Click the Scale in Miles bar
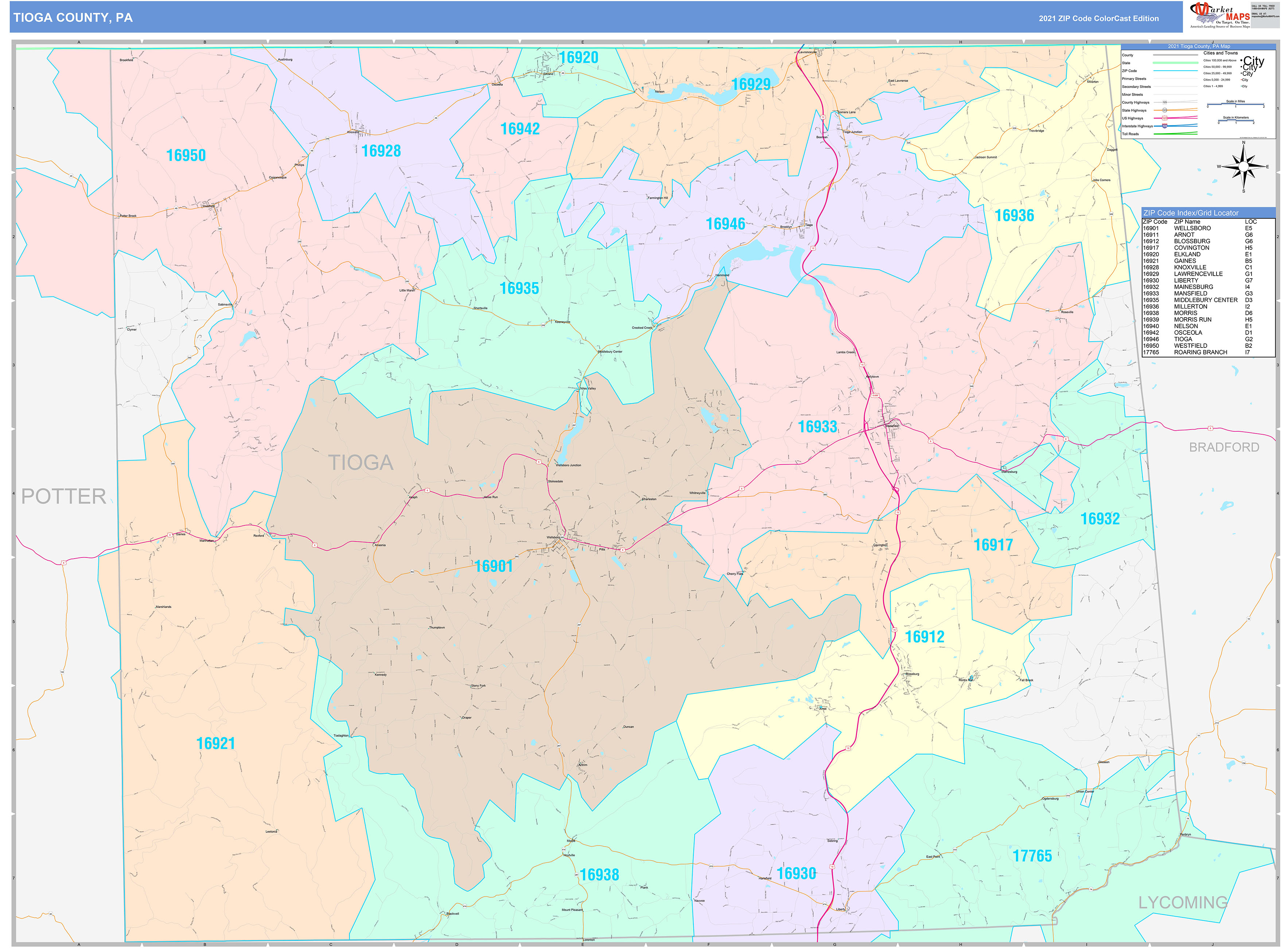Screen dimensions: 1288x948 point(1236,104)
